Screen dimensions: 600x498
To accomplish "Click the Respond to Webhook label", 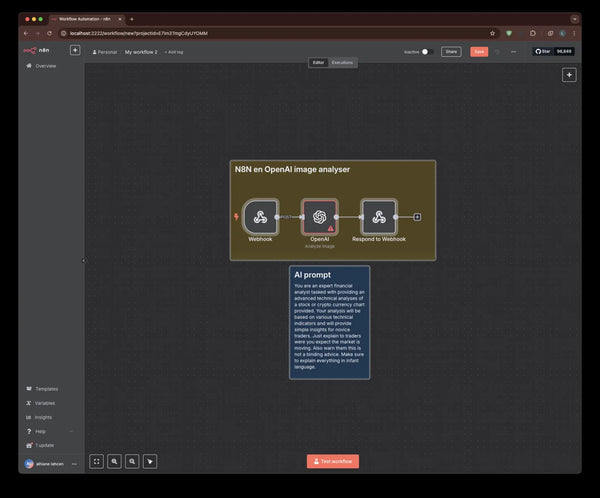I will point(379,239).
